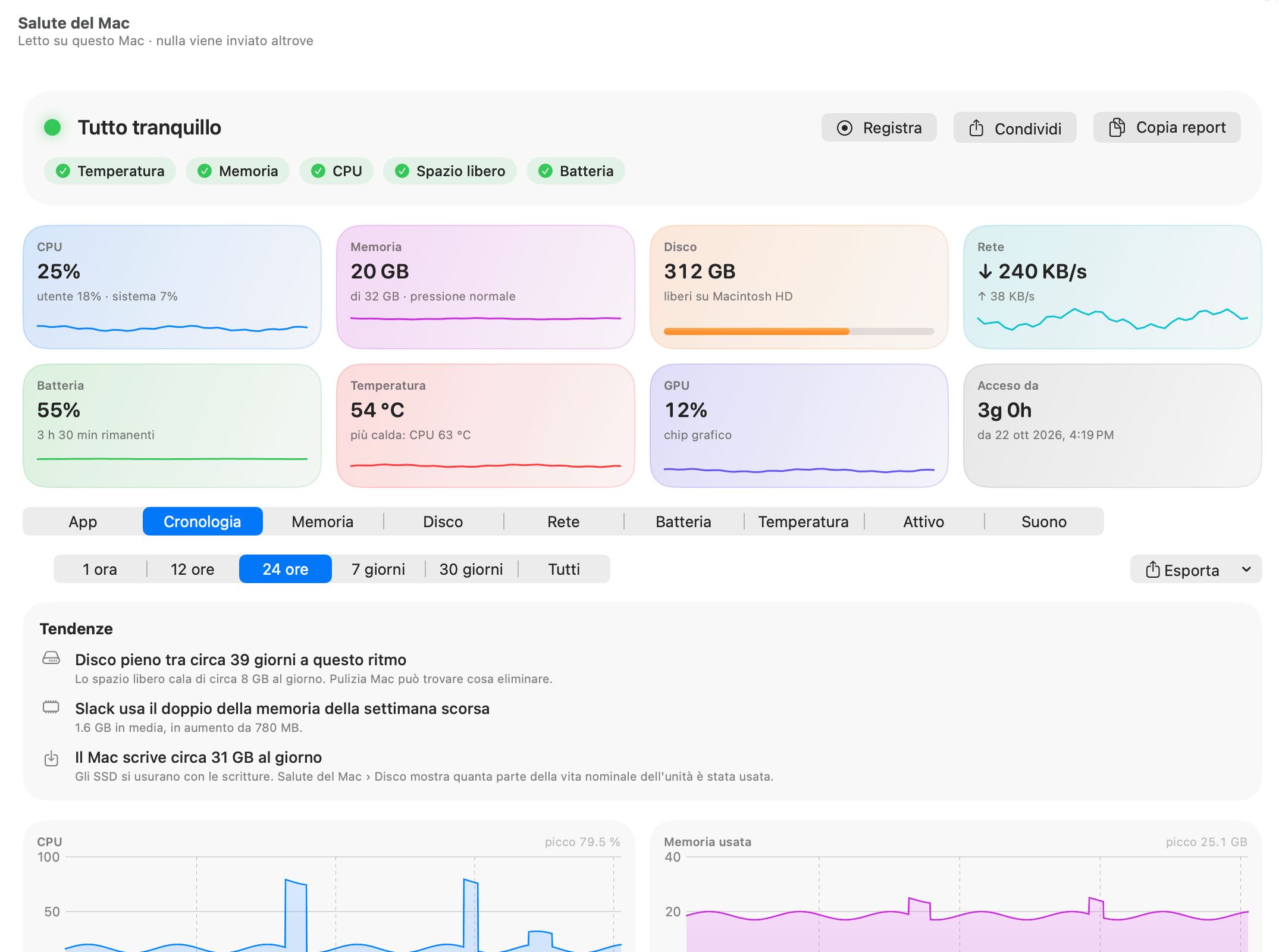Click the Condividi button
The width and height of the screenshot is (1279, 952).
1015,128
